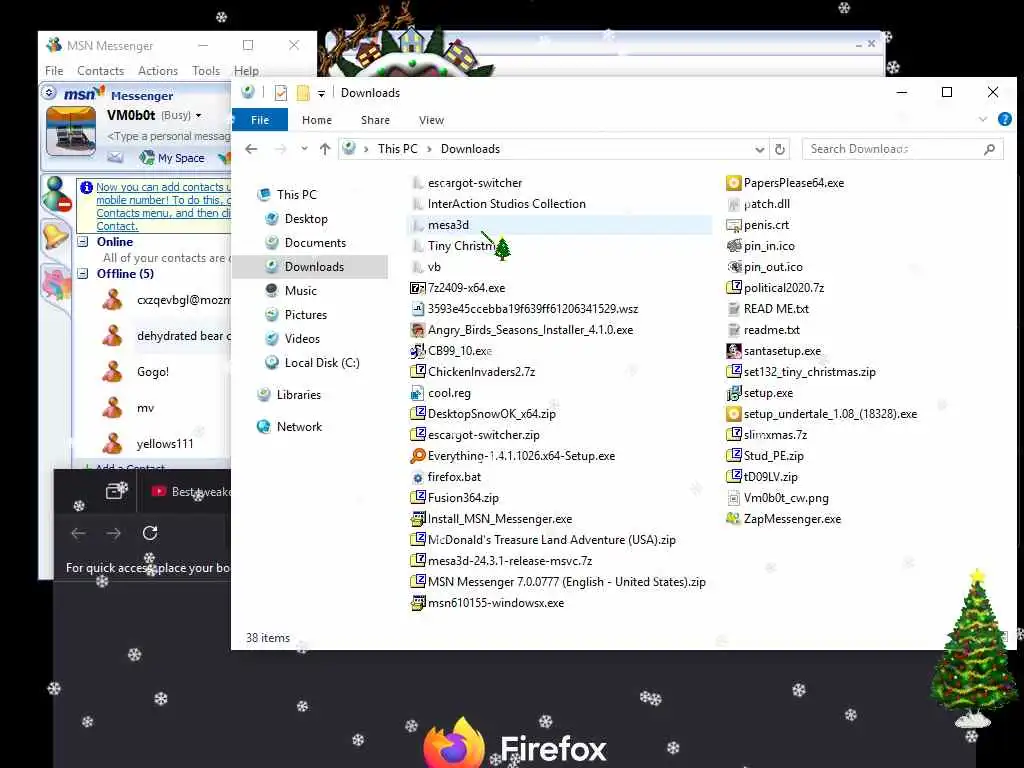
Task: Expand the MSN panel chevron
Action: 49,93
